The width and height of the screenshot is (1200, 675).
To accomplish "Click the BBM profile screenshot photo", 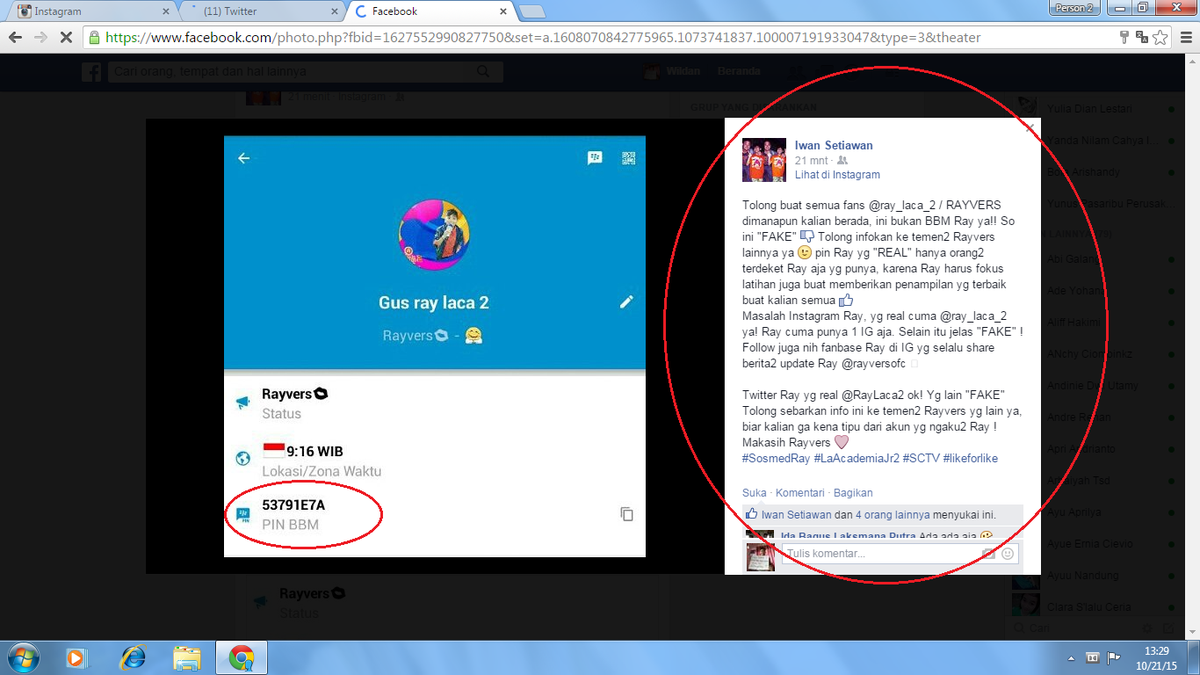I will point(435,346).
